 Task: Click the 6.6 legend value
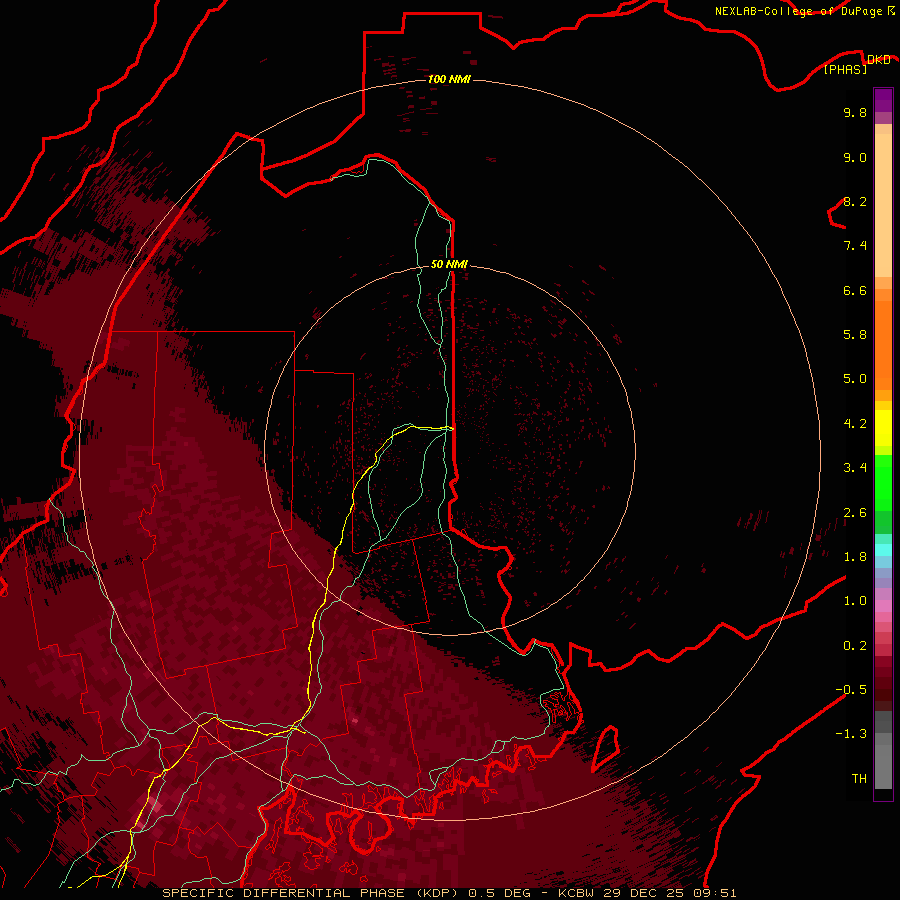(855, 290)
